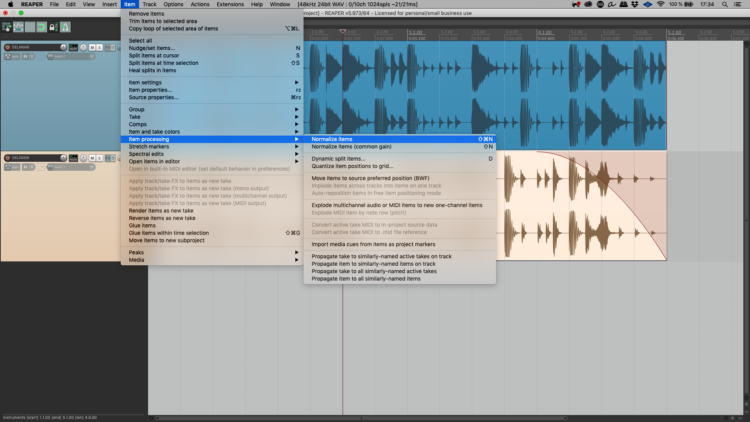Select Quantize item positions to grid...
This screenshot has height=422, width=750.
[x=399, y=166]
